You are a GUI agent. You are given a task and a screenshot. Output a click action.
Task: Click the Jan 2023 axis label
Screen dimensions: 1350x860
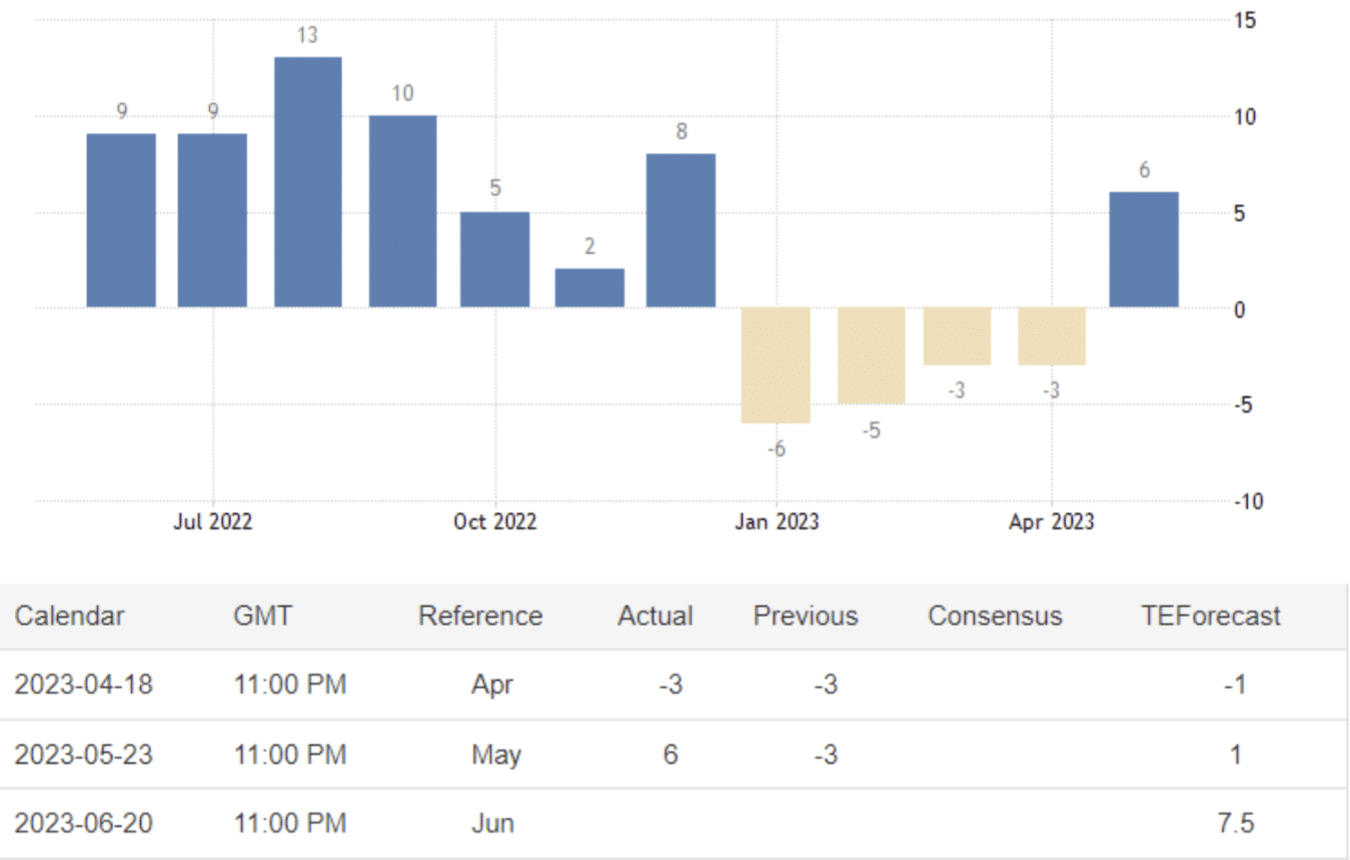(x=776, y=522)
